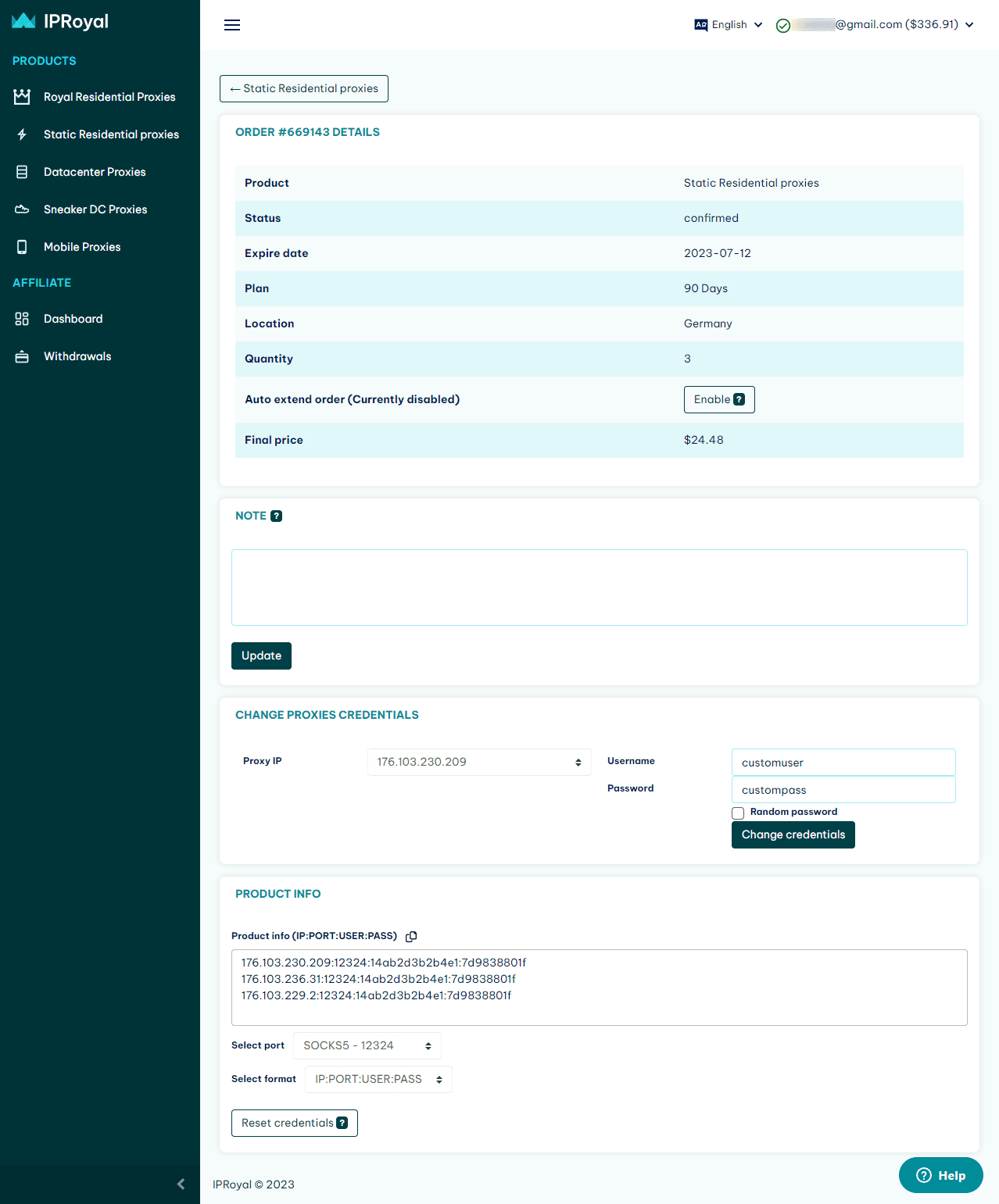Click the Static Residential lightning icon
The image size is (999, 1204).
click(22, 134)
